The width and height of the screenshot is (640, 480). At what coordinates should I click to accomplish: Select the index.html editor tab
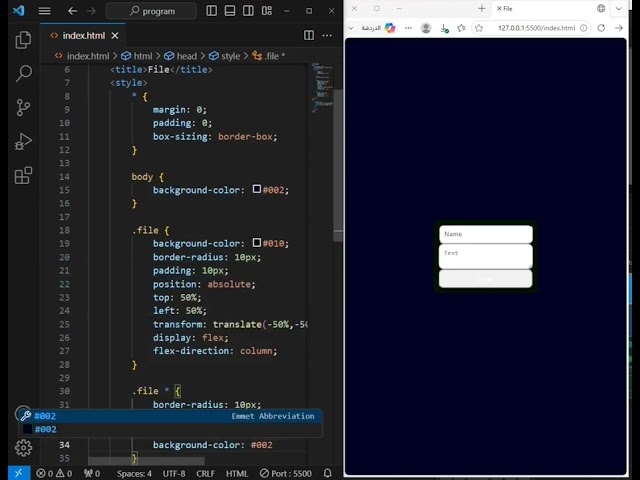click(x=83, y=36)
